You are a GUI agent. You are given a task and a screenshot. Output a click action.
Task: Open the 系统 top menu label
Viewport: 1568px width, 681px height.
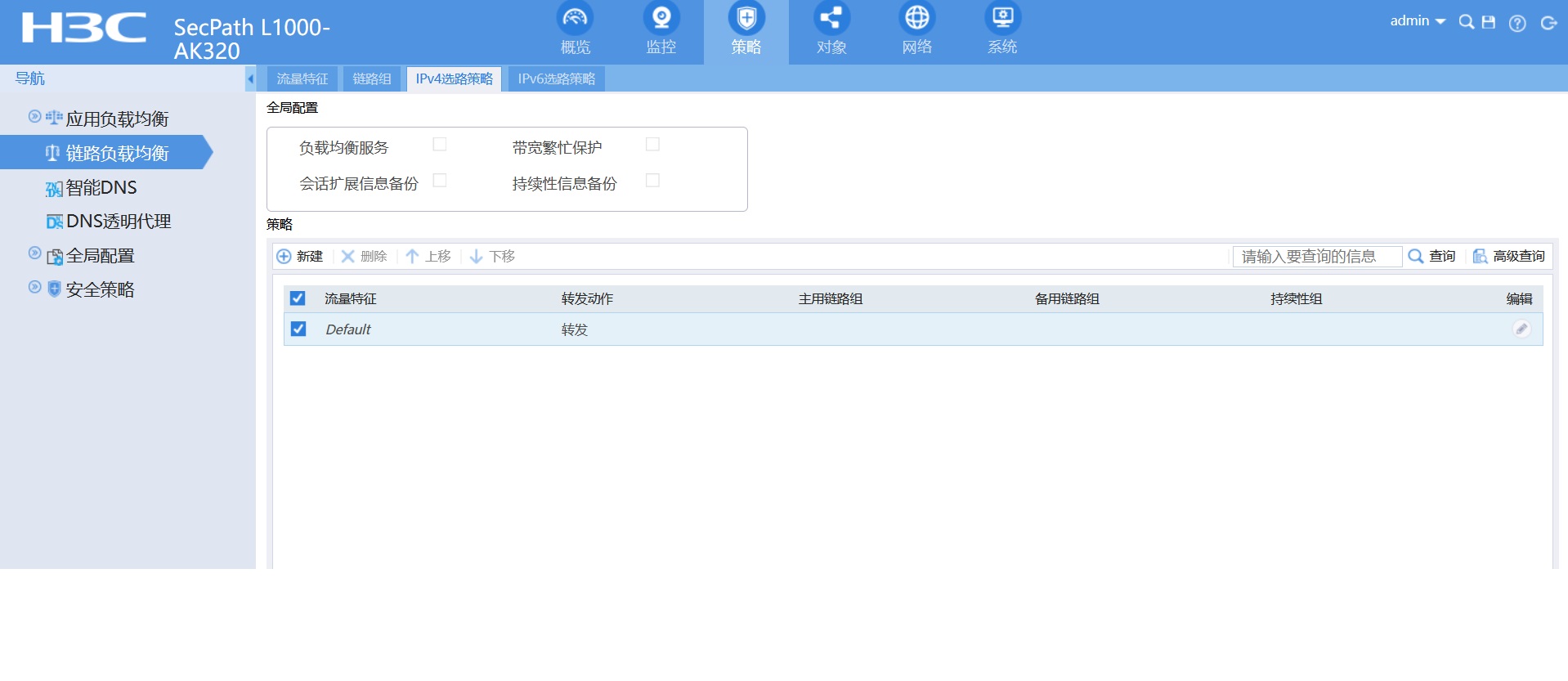pyautogui.click(x=1002, y=47)
